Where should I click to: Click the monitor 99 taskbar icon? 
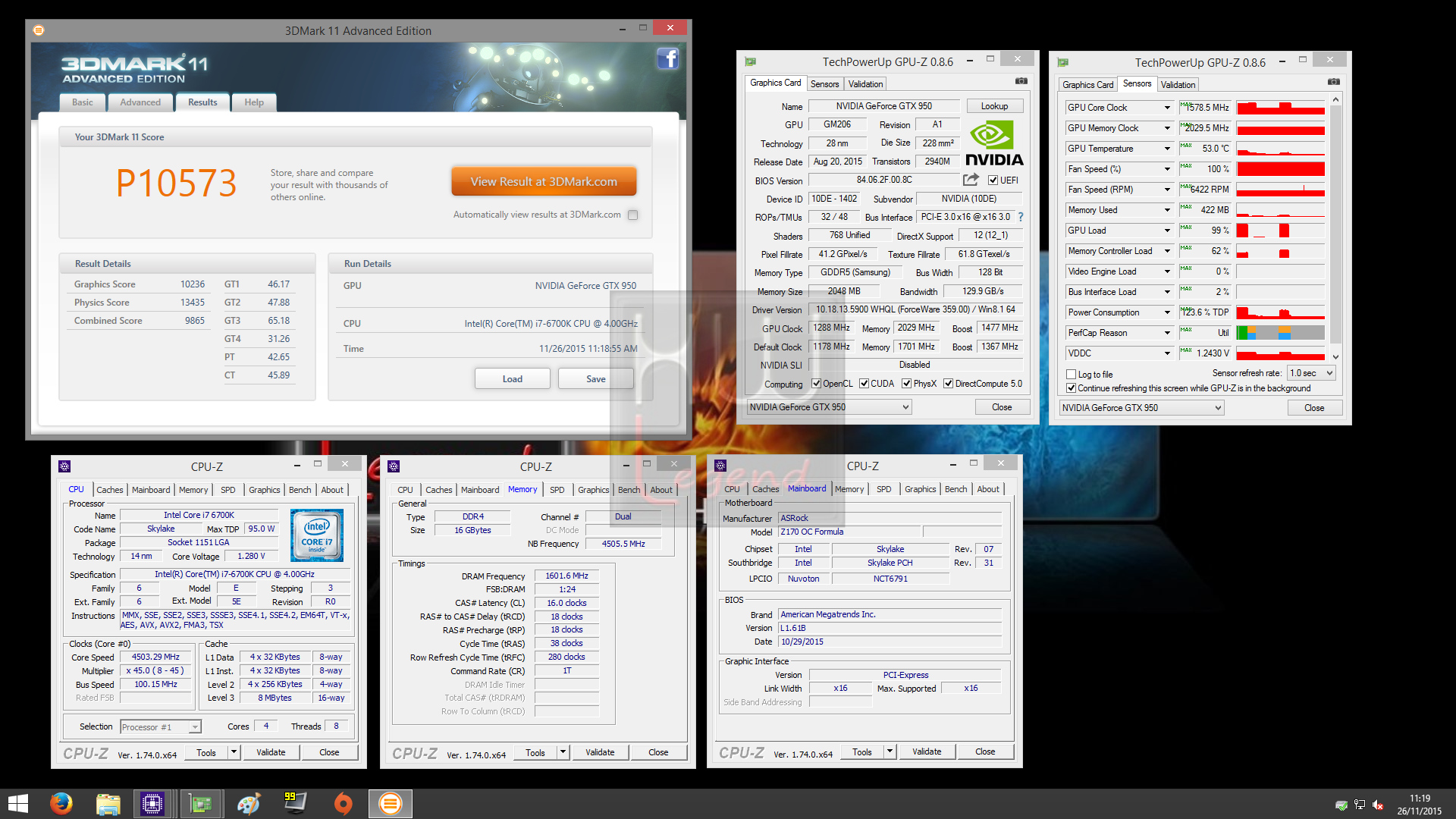pos(295,804)
